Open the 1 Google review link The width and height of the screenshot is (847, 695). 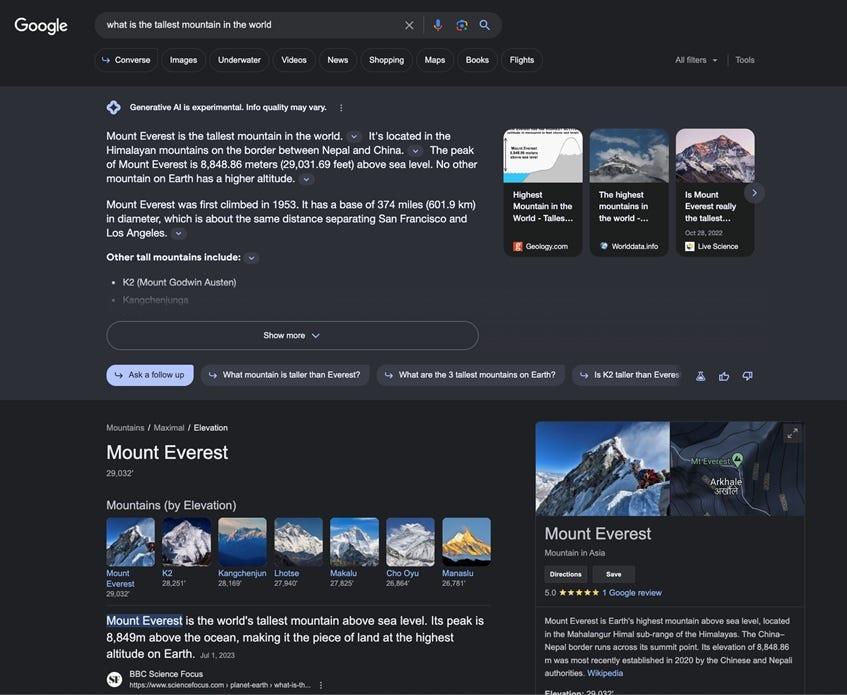coord(632,592)
